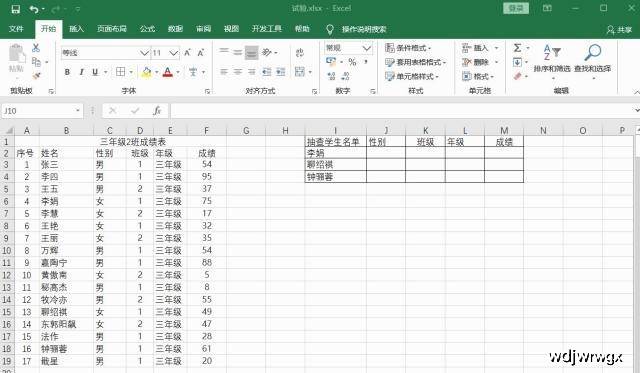Toggle Bold formatting
640x373 pixels.
pyautogui.click(x=67, y=72)
